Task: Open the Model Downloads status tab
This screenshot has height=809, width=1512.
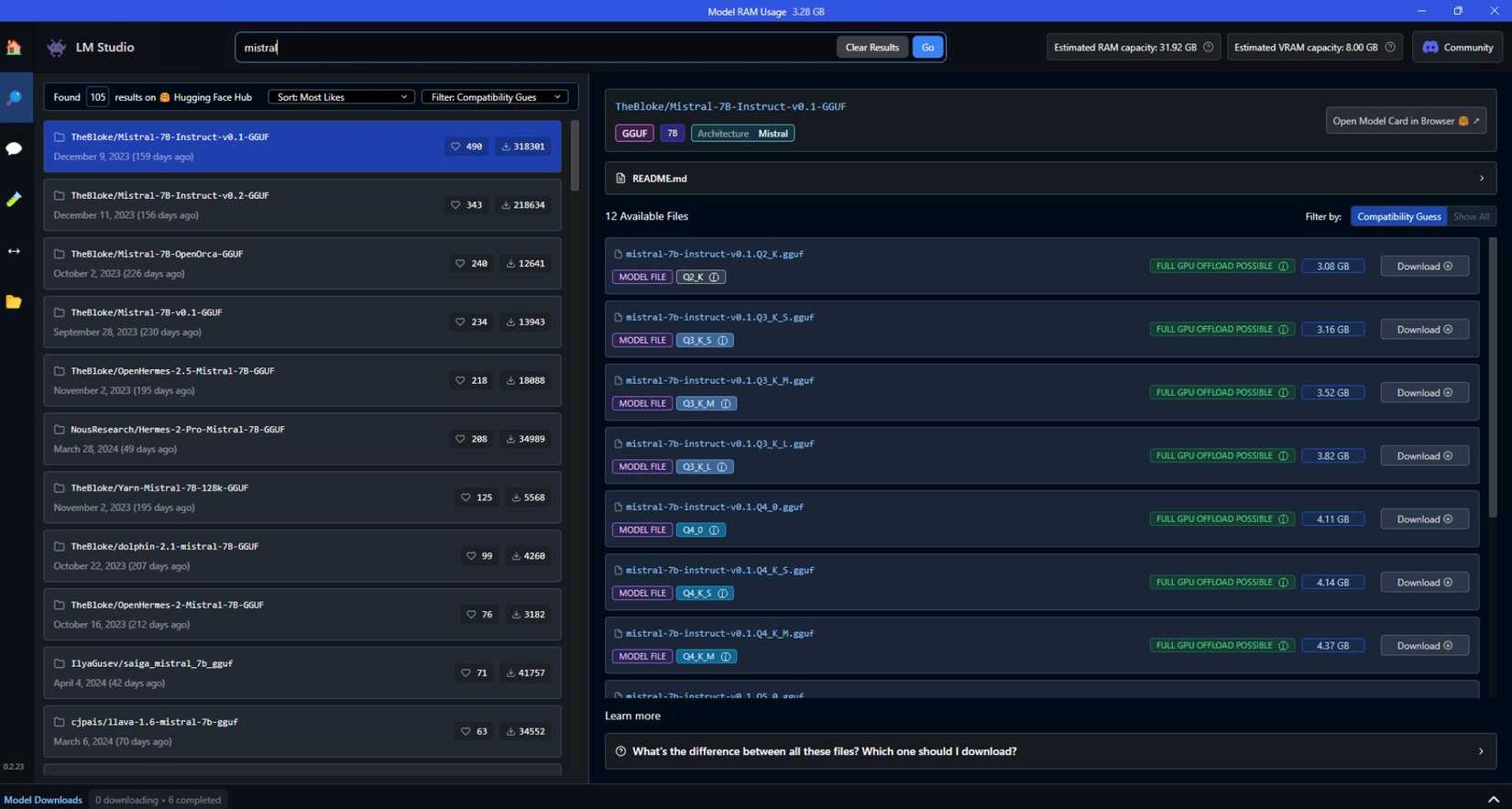Action: (43, 800)
